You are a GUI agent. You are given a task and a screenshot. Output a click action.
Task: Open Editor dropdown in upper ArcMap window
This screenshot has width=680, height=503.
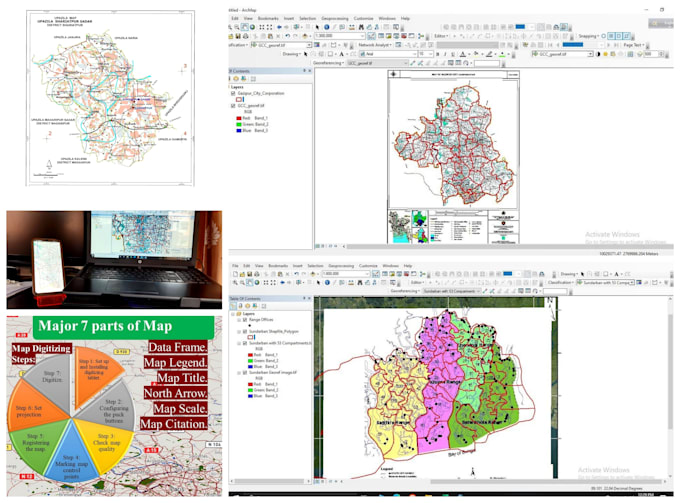point(441,36)
